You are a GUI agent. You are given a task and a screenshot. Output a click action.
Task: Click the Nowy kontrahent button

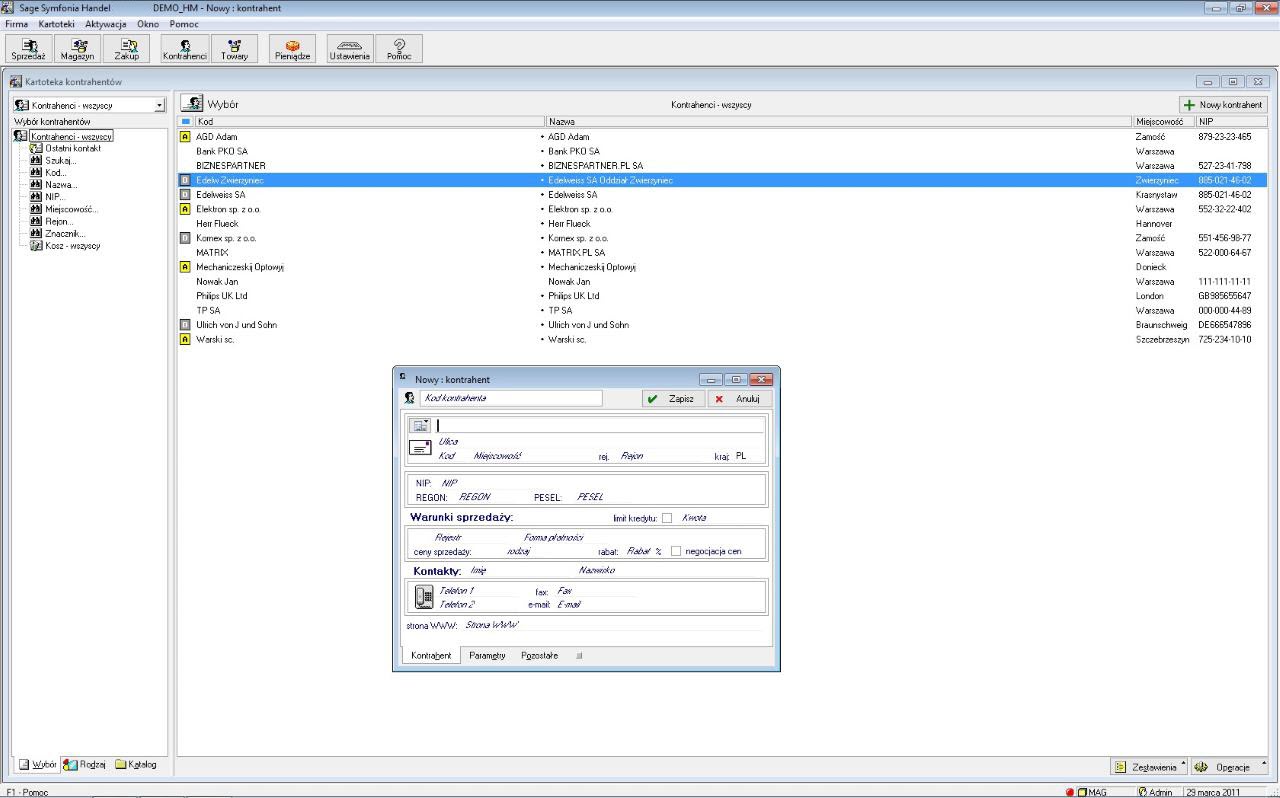click(1220, 103)
